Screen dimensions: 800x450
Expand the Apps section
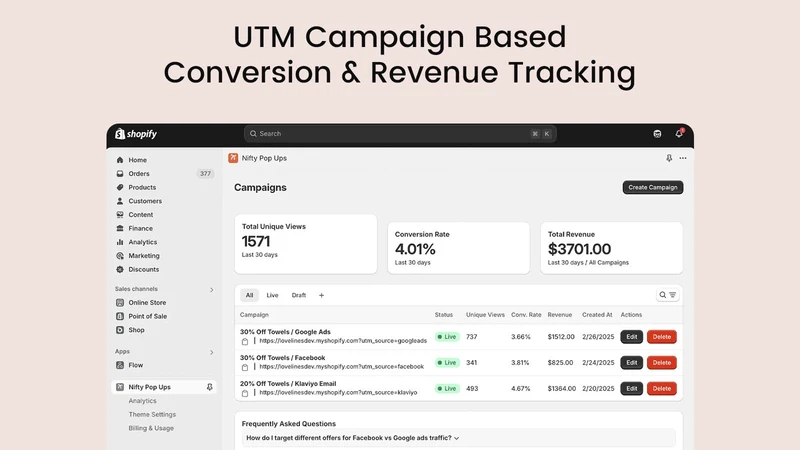(x=211, y=353)
